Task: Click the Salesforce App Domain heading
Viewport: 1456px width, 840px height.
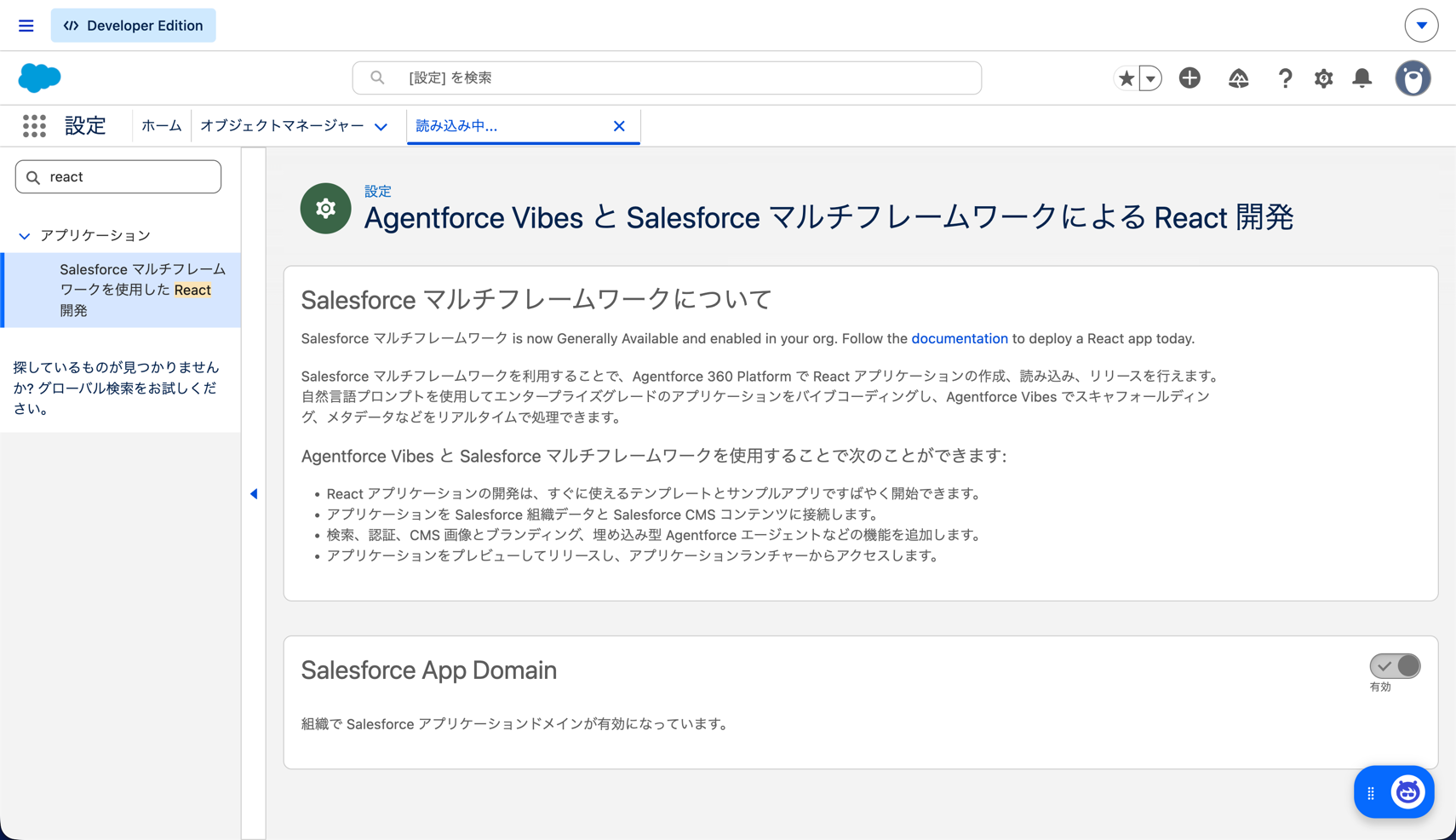Action: [x=429, y=670]
